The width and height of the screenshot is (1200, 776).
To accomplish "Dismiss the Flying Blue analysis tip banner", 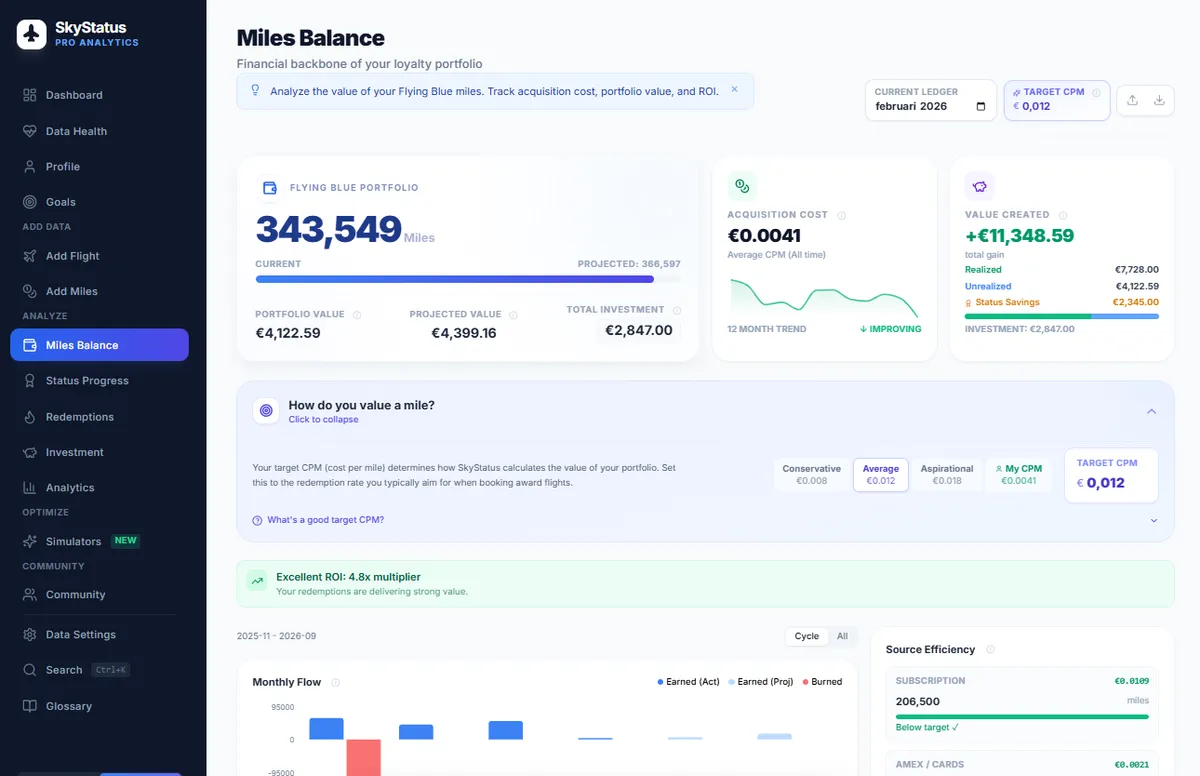I will 735,90.
